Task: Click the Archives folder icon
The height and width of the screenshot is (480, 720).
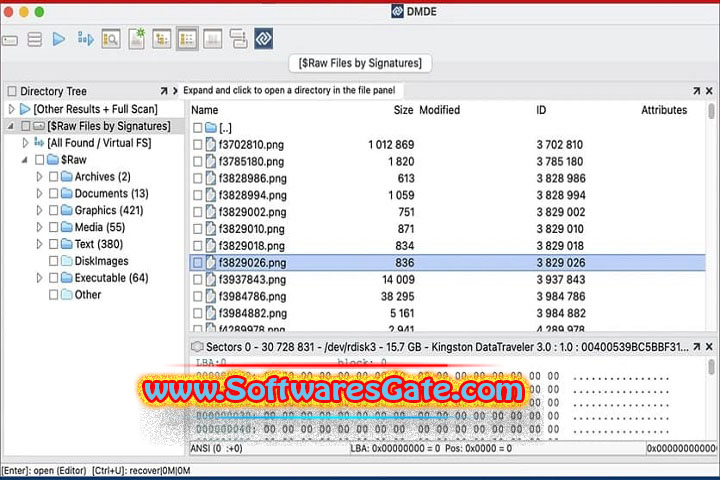Action: click(67, 176)
